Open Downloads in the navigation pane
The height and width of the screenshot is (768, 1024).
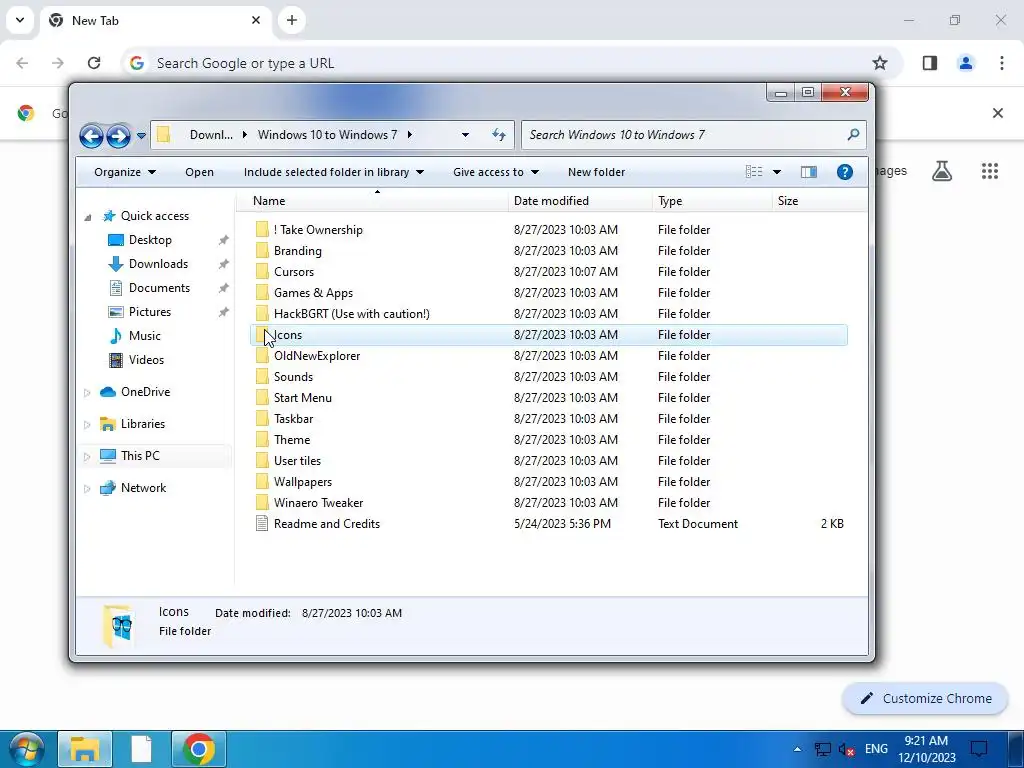tap(158, 264)
